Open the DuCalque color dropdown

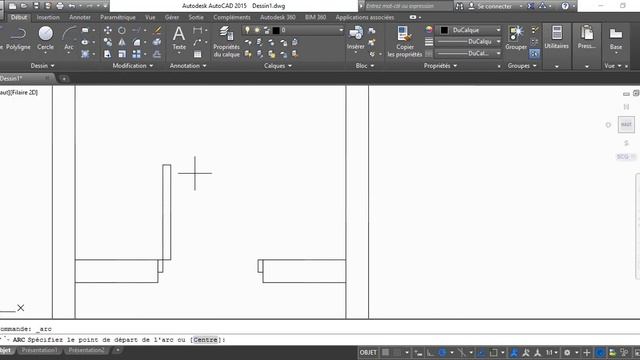[470, 30]
